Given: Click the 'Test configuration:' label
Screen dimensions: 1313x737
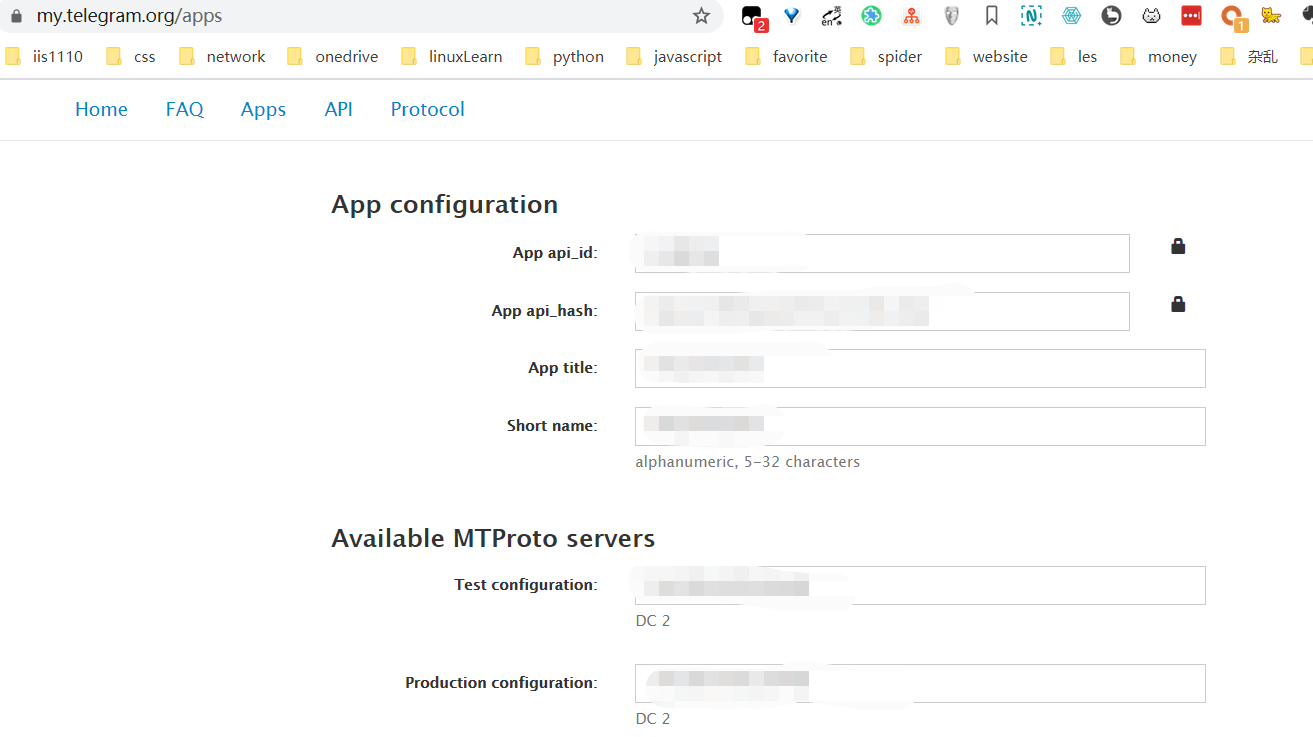Looking at the screenshot, I should [526, 585].
